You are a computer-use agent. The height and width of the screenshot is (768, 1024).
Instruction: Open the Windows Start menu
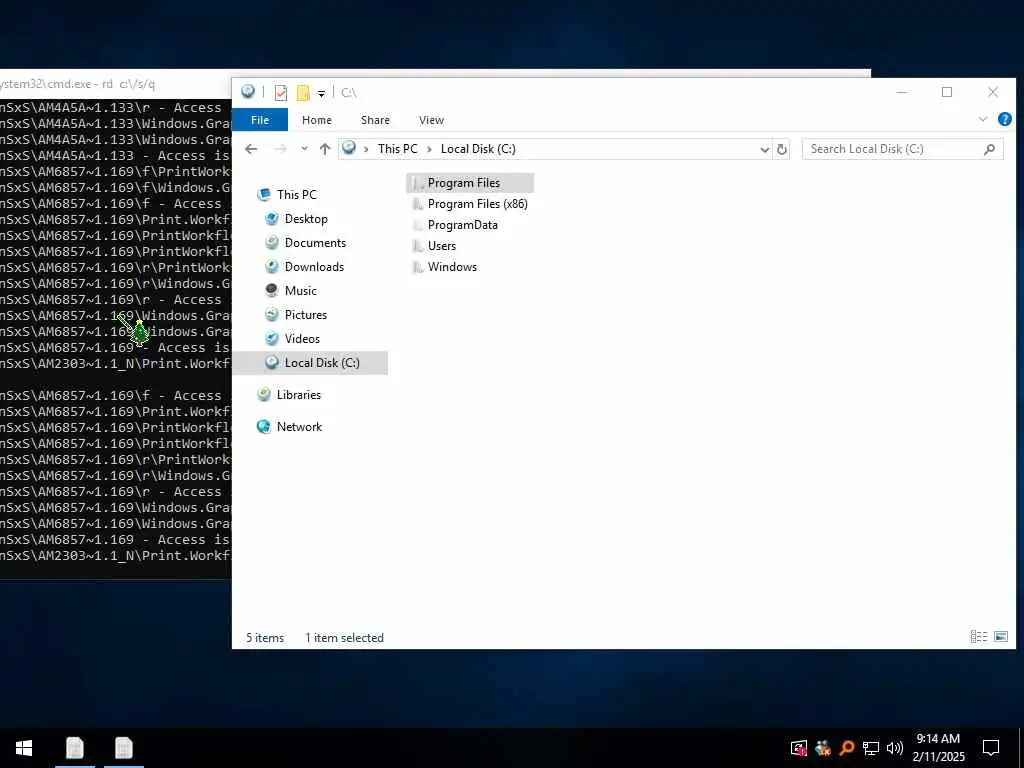[24, 748]
